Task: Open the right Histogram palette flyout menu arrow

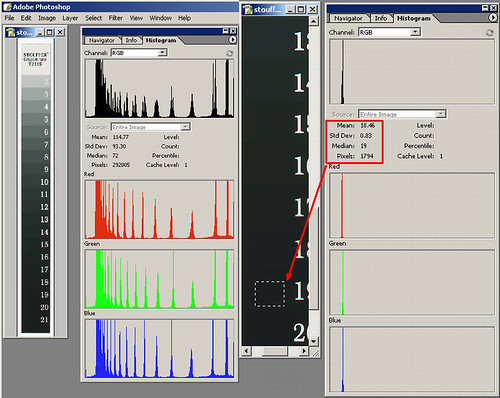Action: [493, 18]
